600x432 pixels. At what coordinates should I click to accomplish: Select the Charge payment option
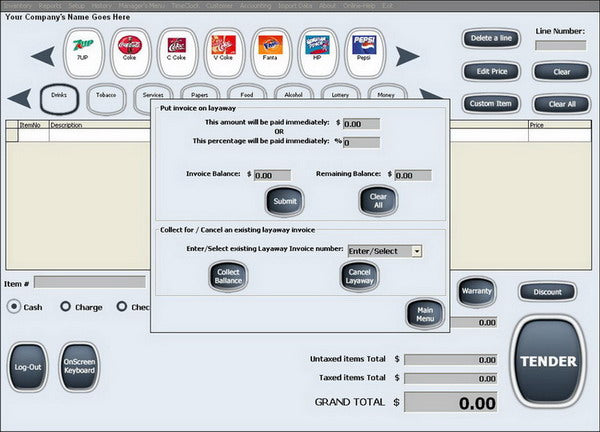65,306
